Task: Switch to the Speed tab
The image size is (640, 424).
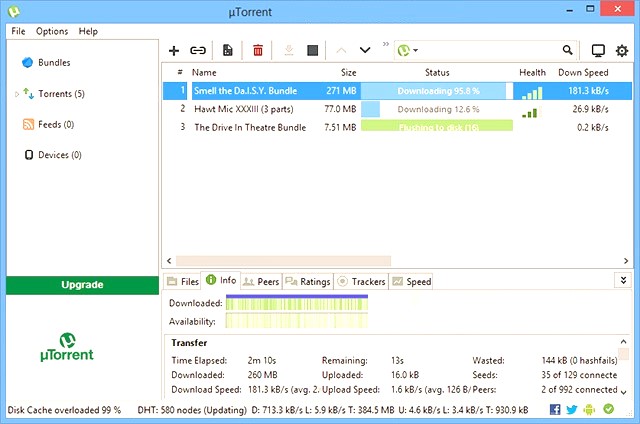Action: pyautogui.click(x=411, y=282)
